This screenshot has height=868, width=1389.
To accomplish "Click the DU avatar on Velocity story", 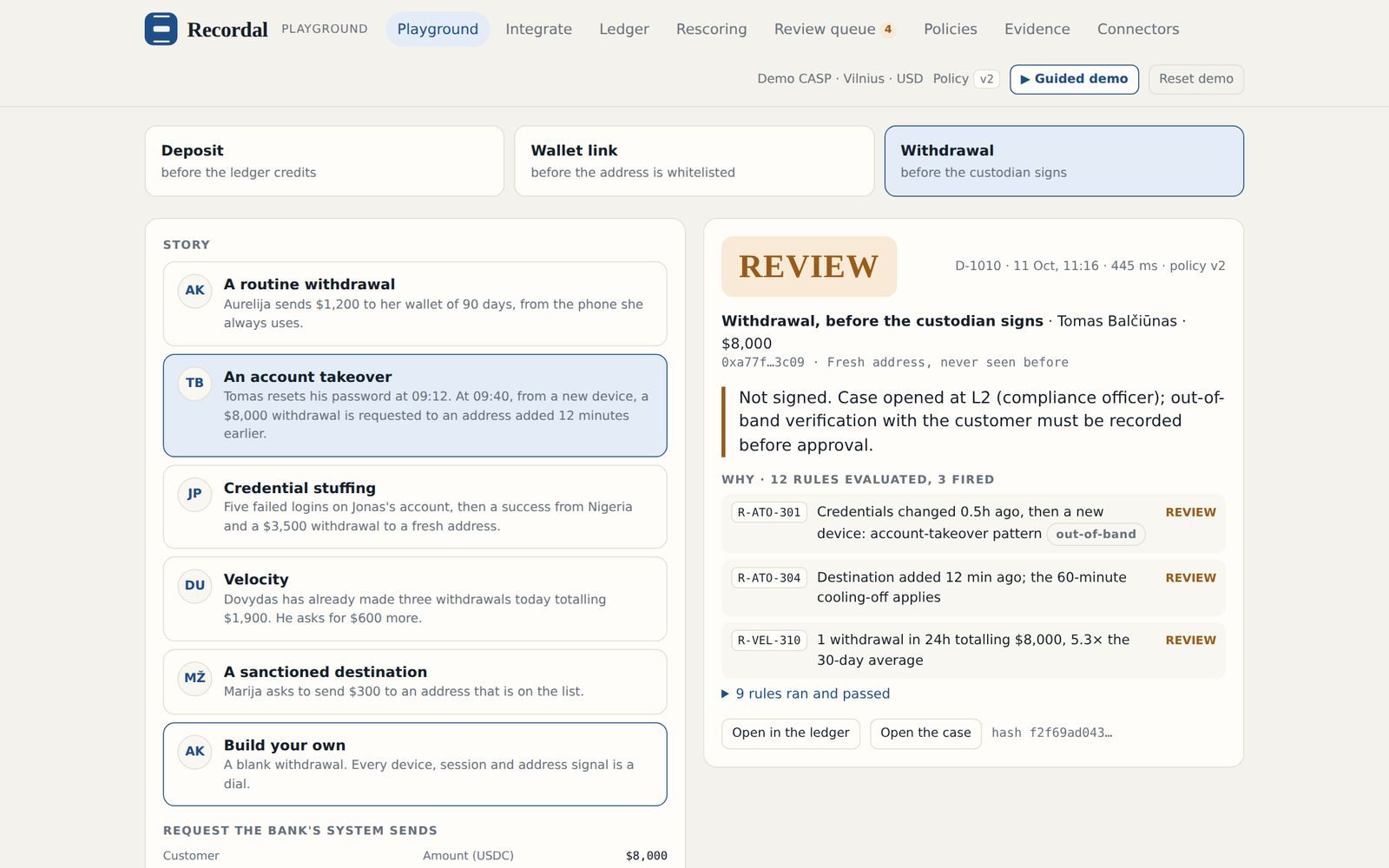I will 194,585.
